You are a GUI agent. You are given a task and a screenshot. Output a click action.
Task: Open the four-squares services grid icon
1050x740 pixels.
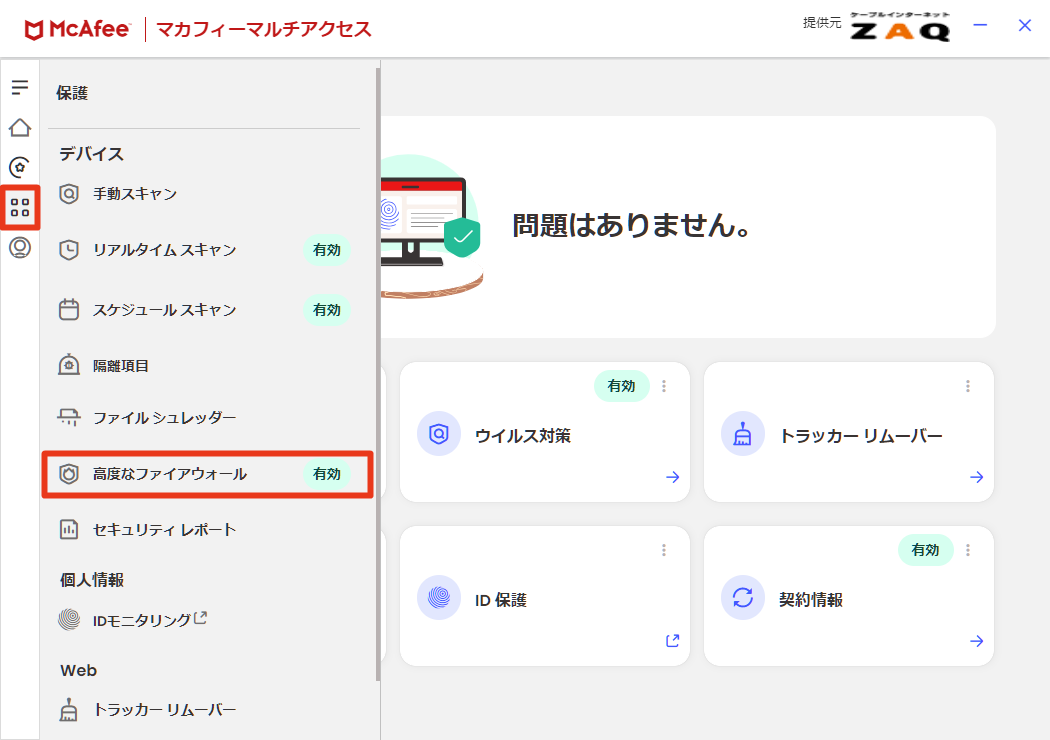[20, 208]
